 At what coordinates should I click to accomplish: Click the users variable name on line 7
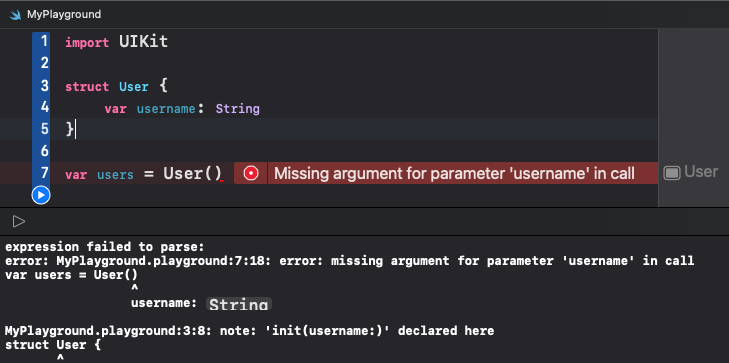(115, 175)
